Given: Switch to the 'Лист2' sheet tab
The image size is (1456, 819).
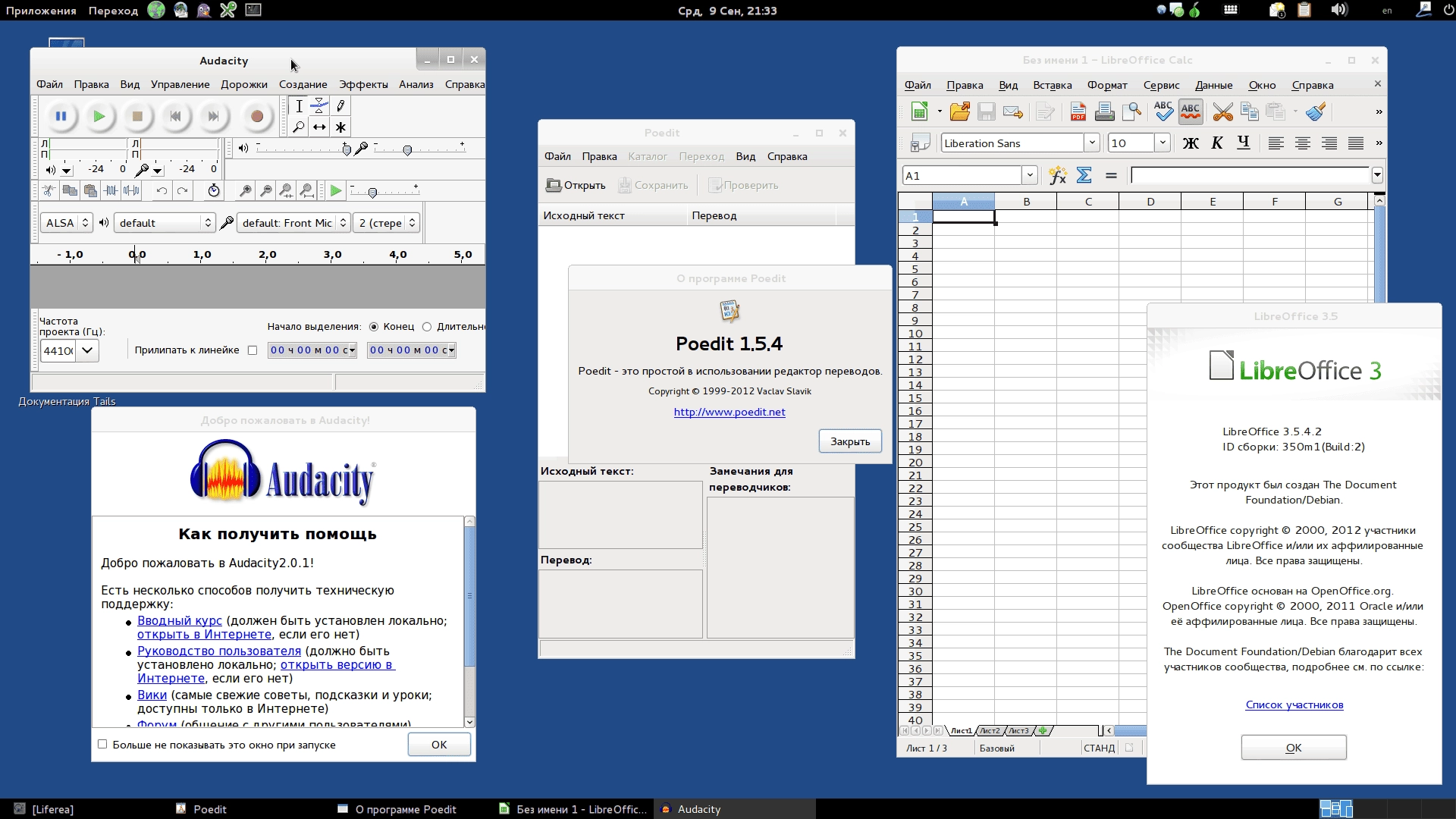Looking at the screenshot, I should [x=990, y=731].
